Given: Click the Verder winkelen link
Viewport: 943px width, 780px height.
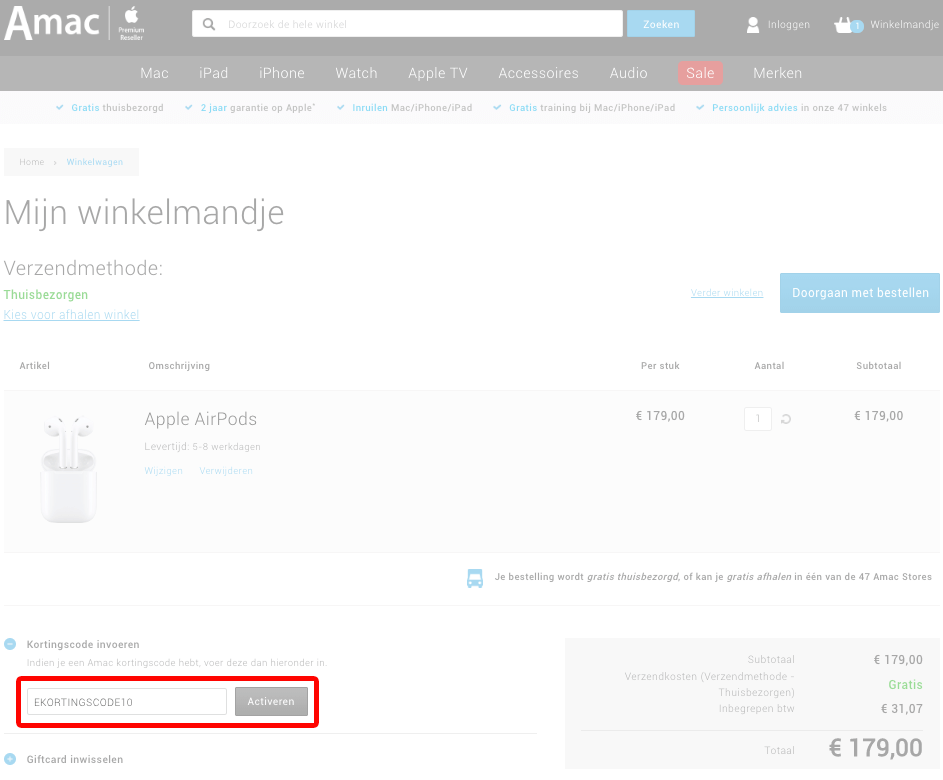Looking at the screenshot, I should pos(726,293).
